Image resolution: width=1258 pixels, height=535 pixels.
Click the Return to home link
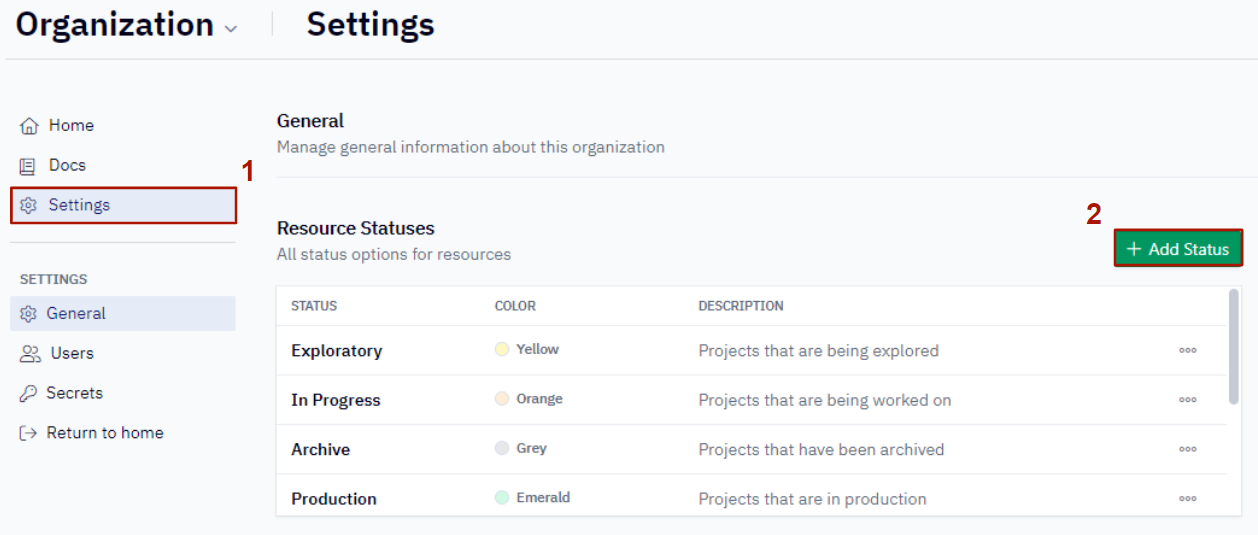[104, 433]
